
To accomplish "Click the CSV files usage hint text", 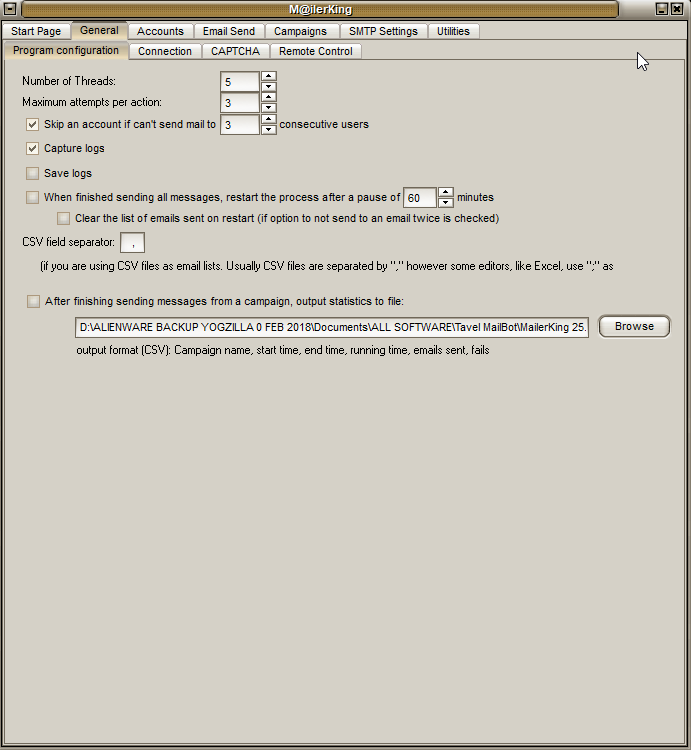I will 327,266.
